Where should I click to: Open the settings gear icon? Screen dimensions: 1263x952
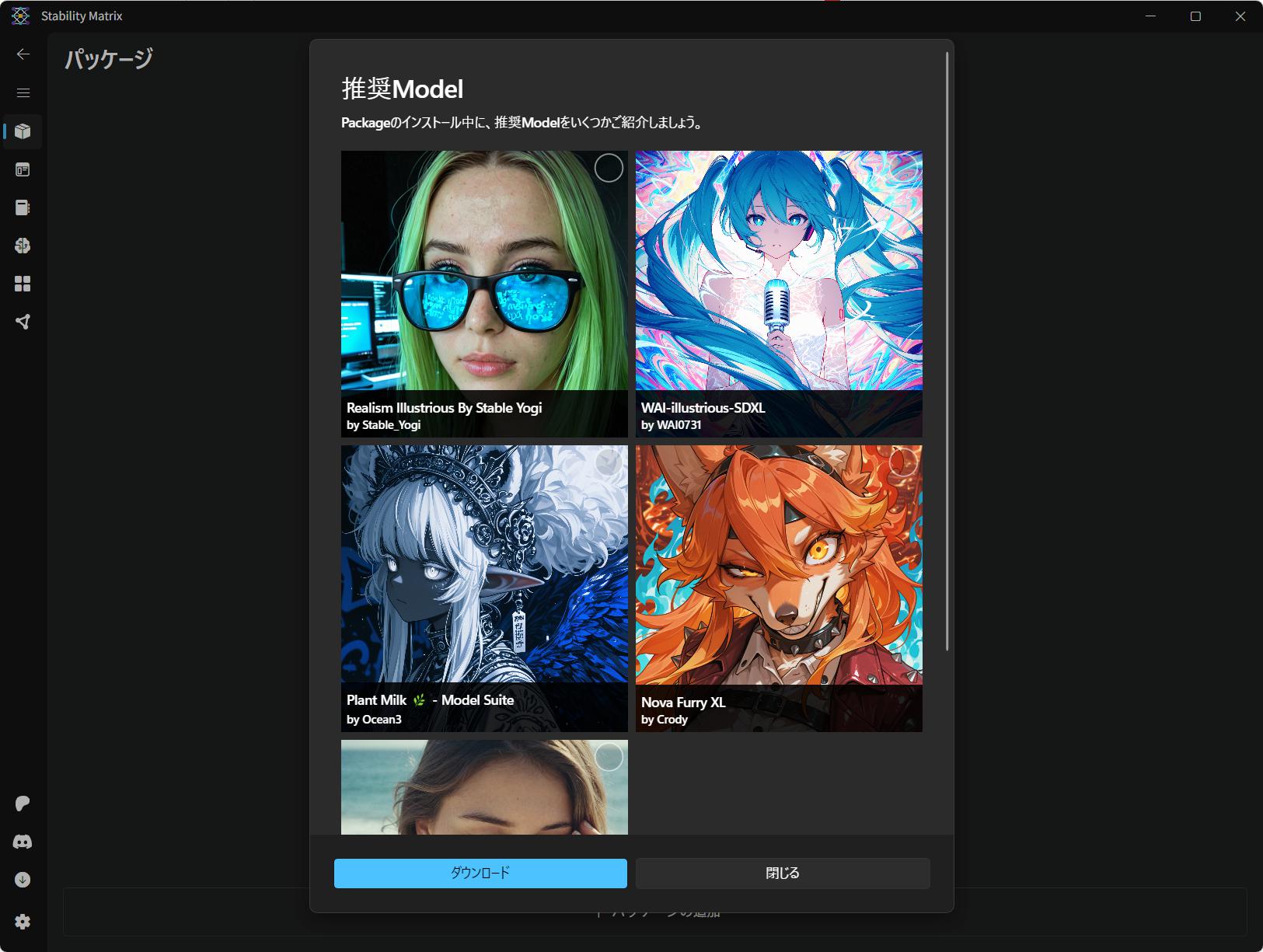click(x=23, y=921)
